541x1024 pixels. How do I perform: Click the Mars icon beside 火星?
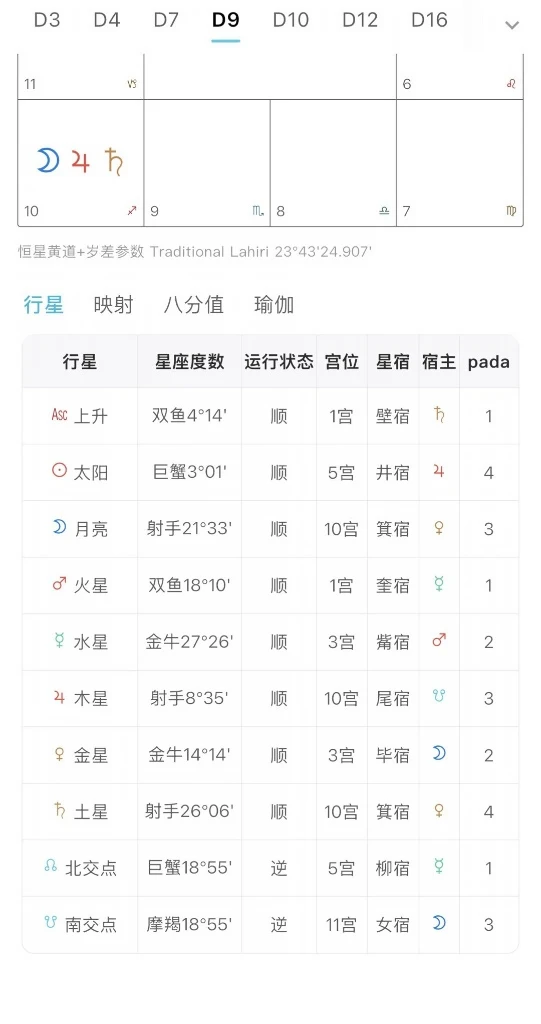point(59,584)
